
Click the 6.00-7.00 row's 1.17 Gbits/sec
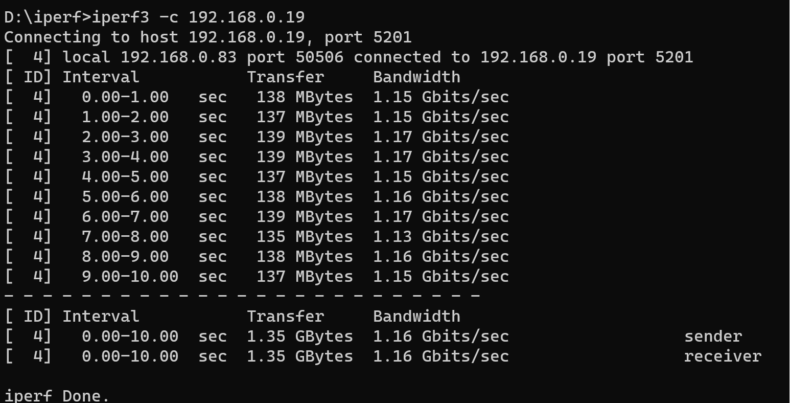tap(441, 217)
